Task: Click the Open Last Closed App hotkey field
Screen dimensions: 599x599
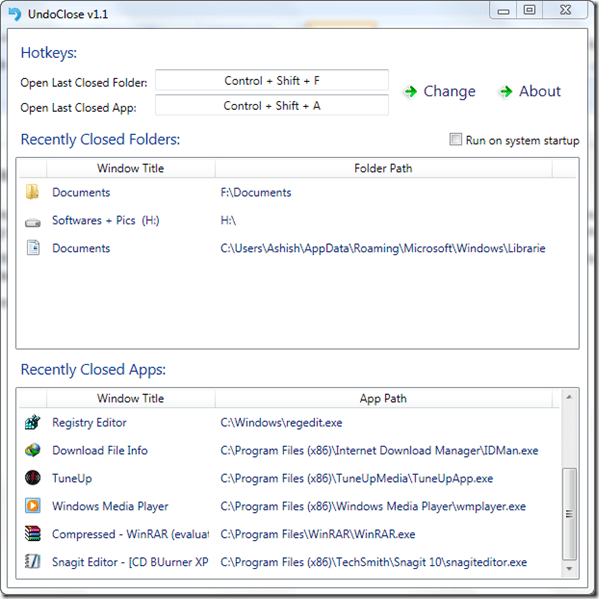Action: [x=272, y=105]
